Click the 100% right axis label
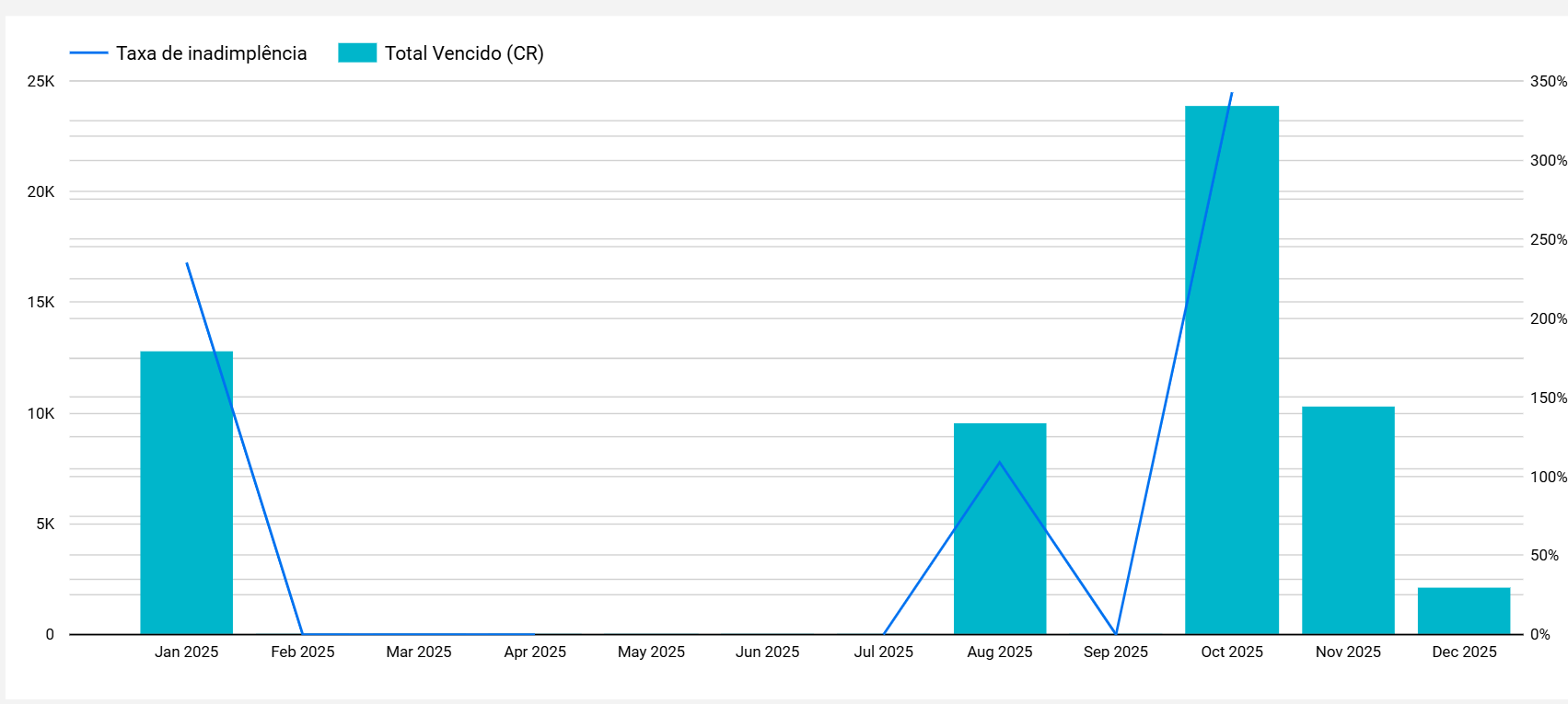Viewport: 1568px width, 704px height. 1548,477
